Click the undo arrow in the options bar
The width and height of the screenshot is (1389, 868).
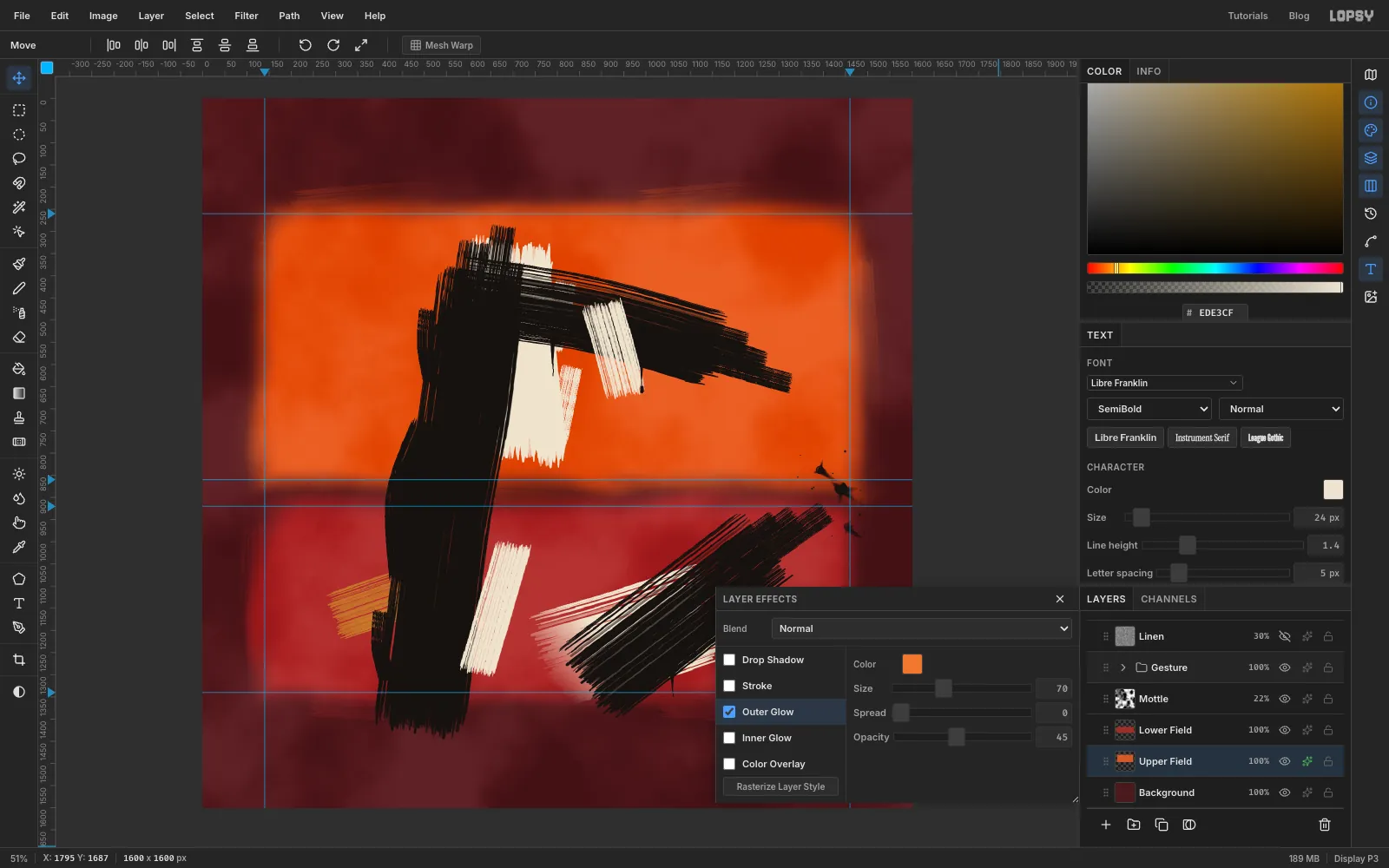(305, 45)
